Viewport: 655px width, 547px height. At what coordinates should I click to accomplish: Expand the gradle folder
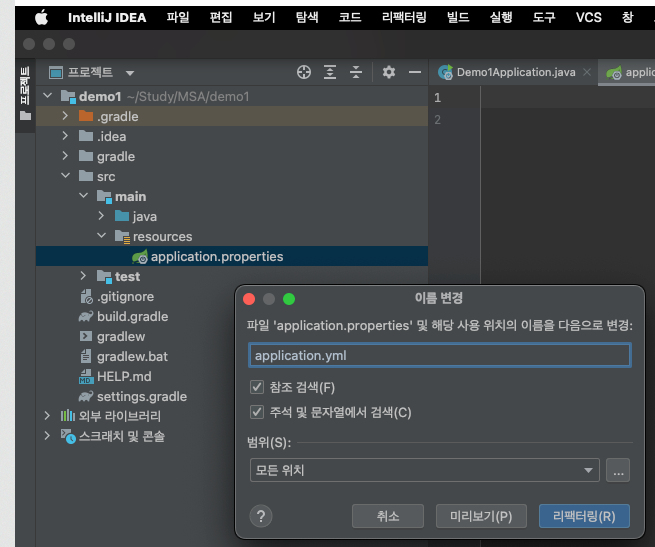[x=65, y=156]
